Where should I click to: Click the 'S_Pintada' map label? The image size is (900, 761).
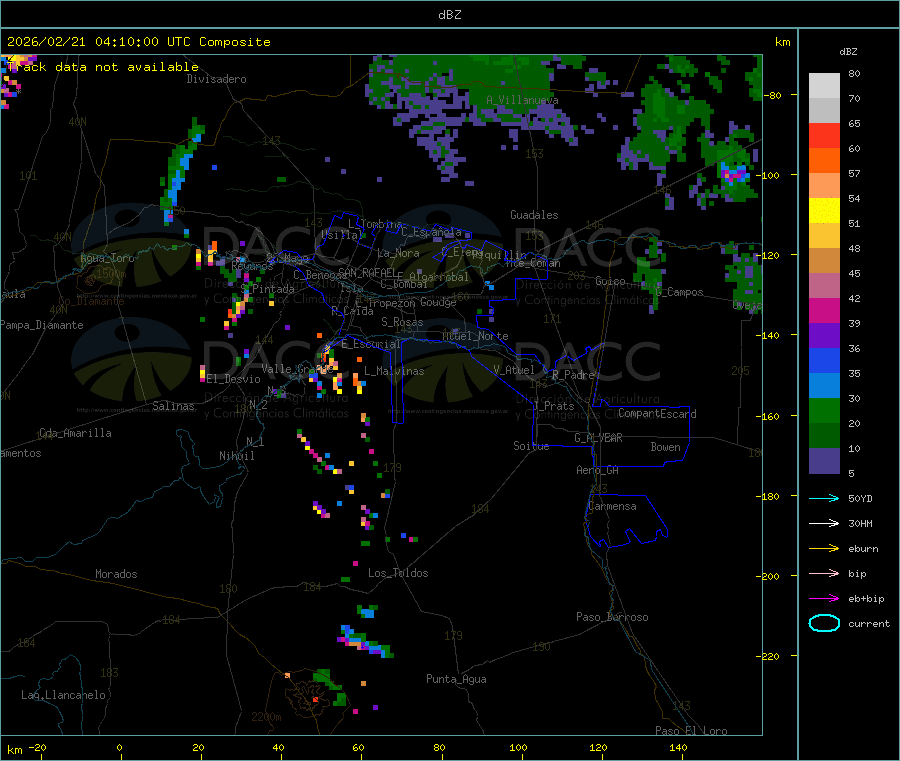point(267,289)
